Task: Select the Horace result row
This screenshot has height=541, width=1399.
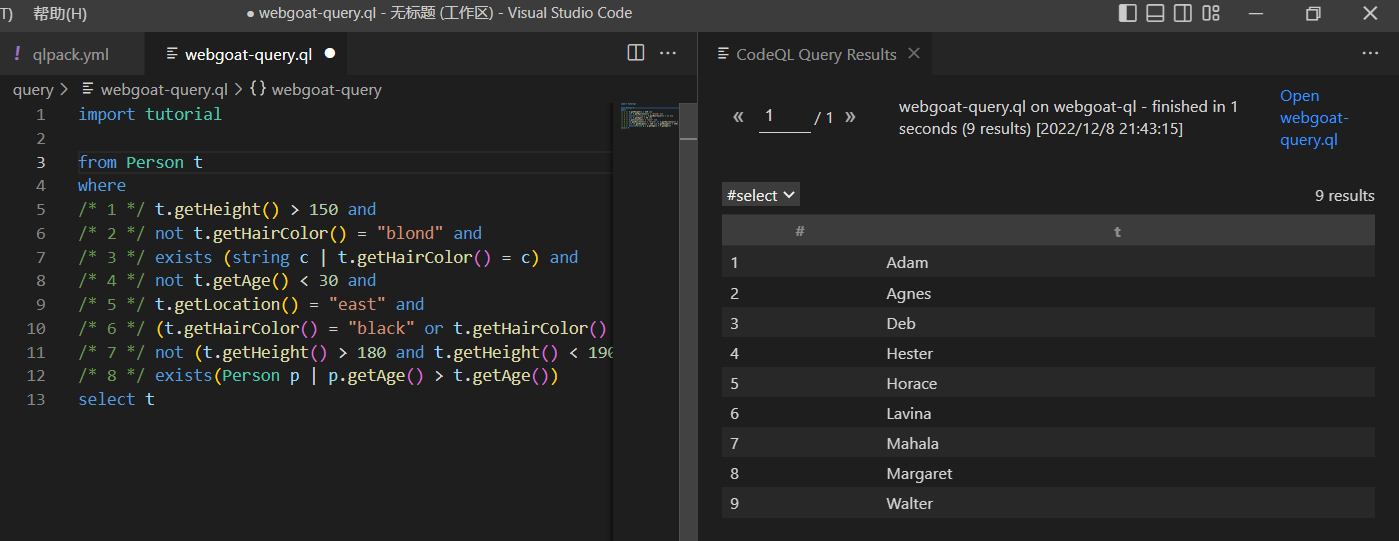Action: [x=1048, y=383]
